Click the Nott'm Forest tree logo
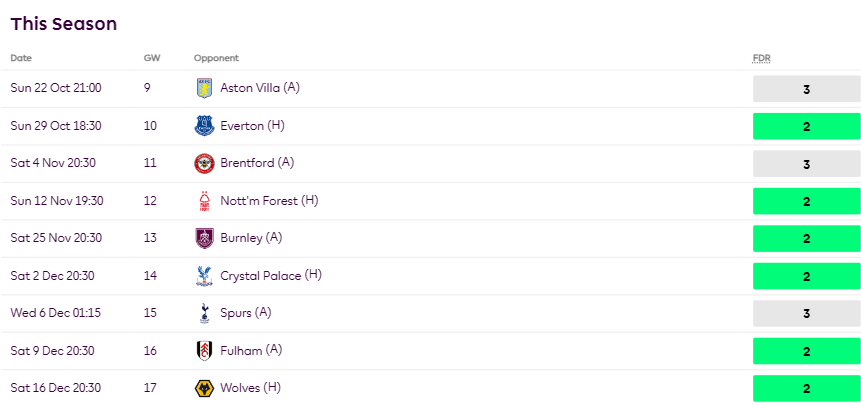The width and height of the screenshot is (861, 405). 204,201
